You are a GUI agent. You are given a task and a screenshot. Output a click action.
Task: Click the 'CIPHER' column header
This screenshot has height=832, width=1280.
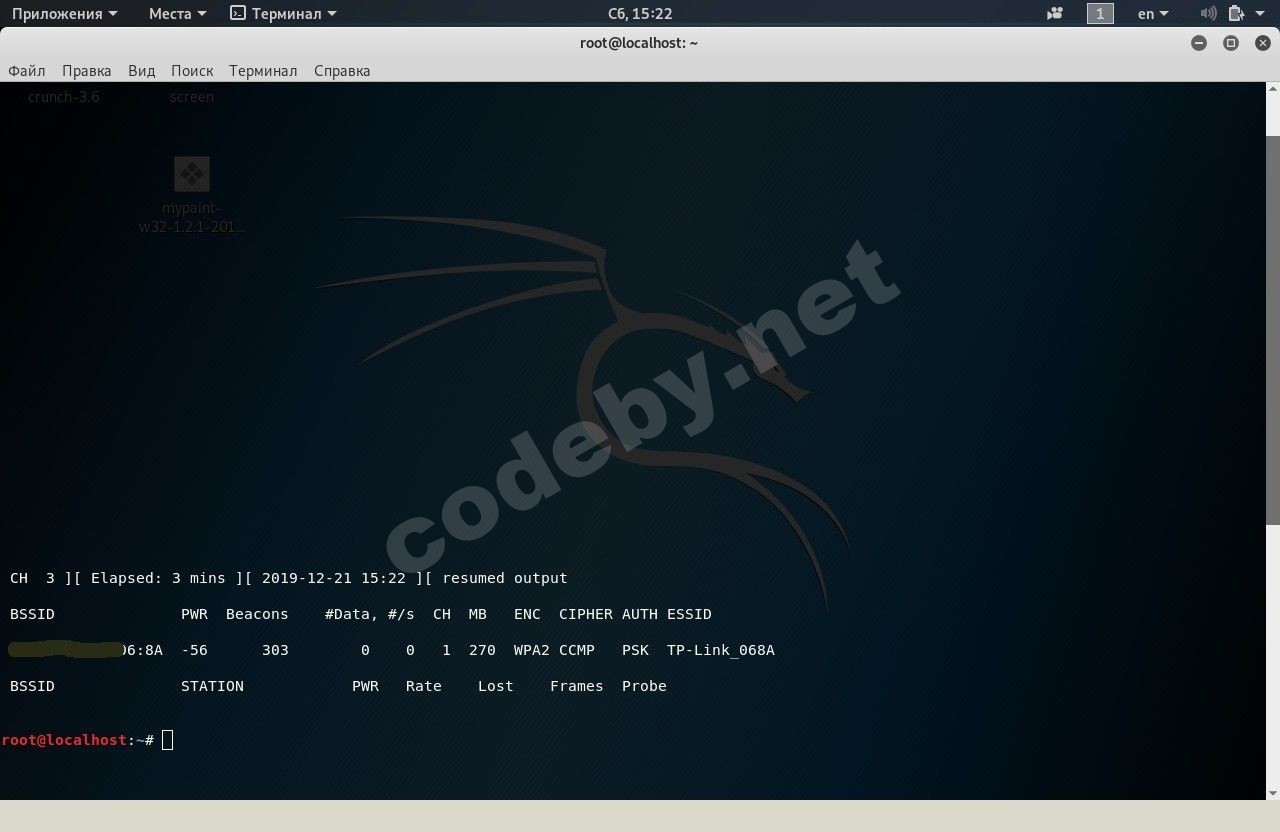pos(586,614)
